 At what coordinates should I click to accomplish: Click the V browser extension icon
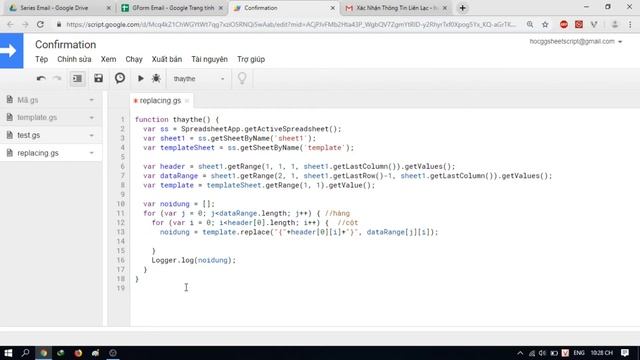tap(594, 24)
